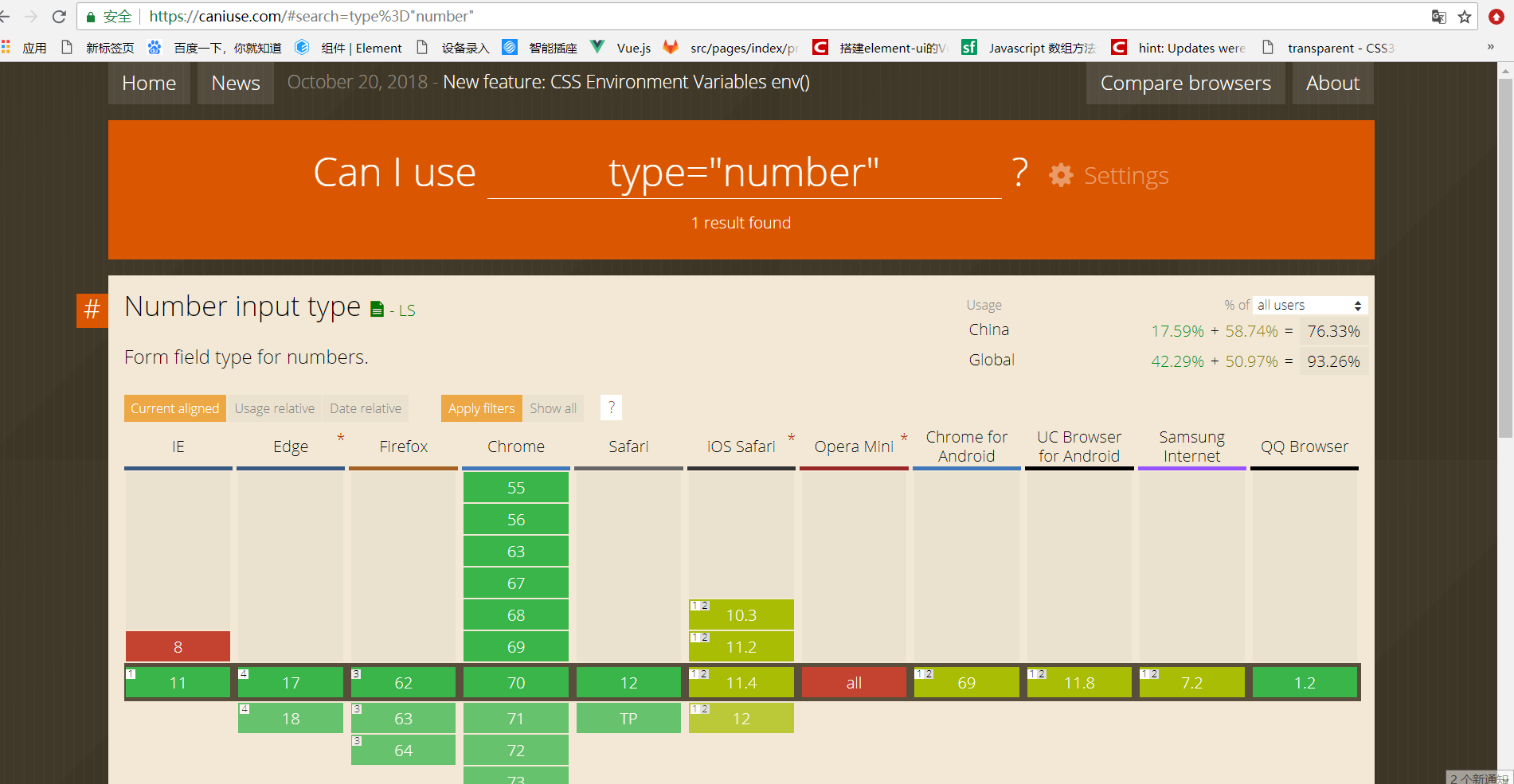Open the Number input type title link

coord(242,306)
